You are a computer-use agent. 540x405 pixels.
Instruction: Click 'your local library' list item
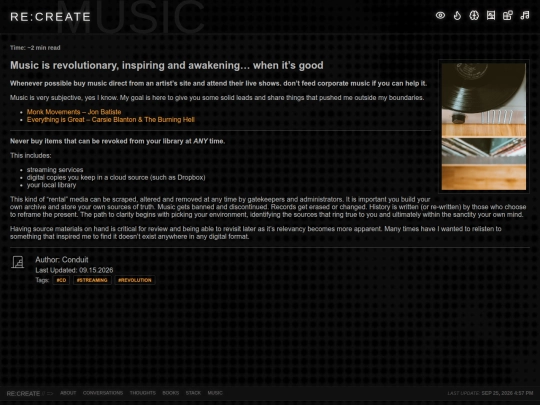(x=51, y=185)
